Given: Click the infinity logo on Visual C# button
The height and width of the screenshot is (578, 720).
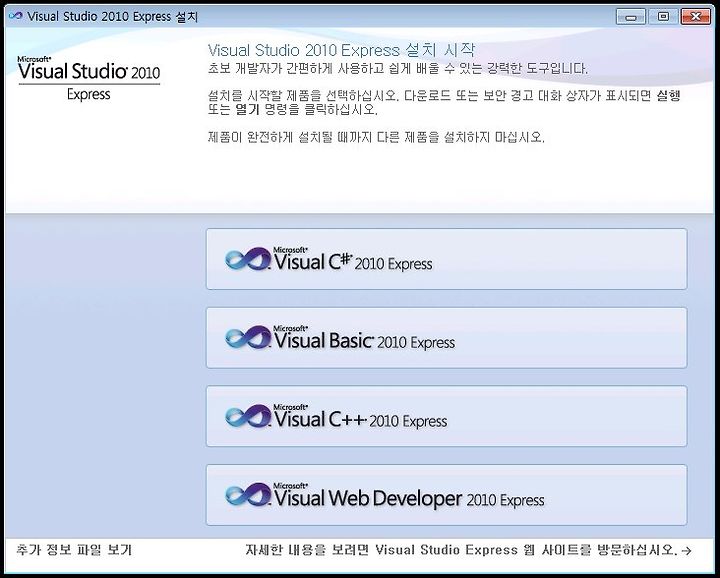Looking at the screenshot, I should coord(248,259).
